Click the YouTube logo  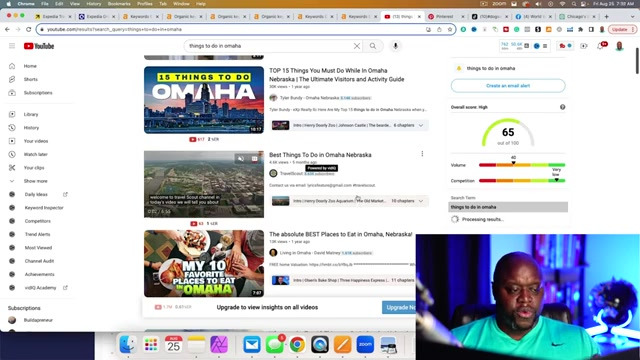point(39,46)
